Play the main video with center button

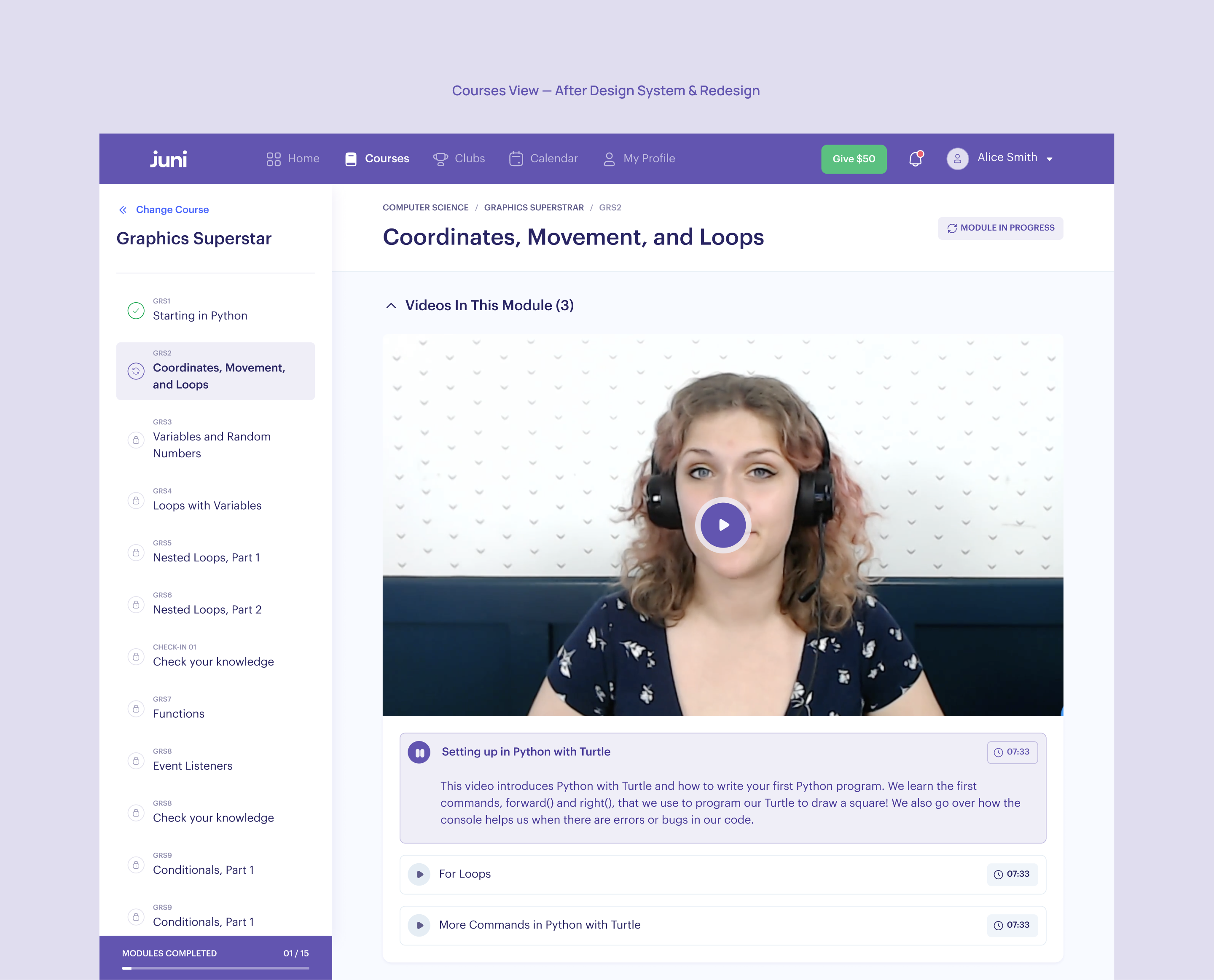click(722, 525)
